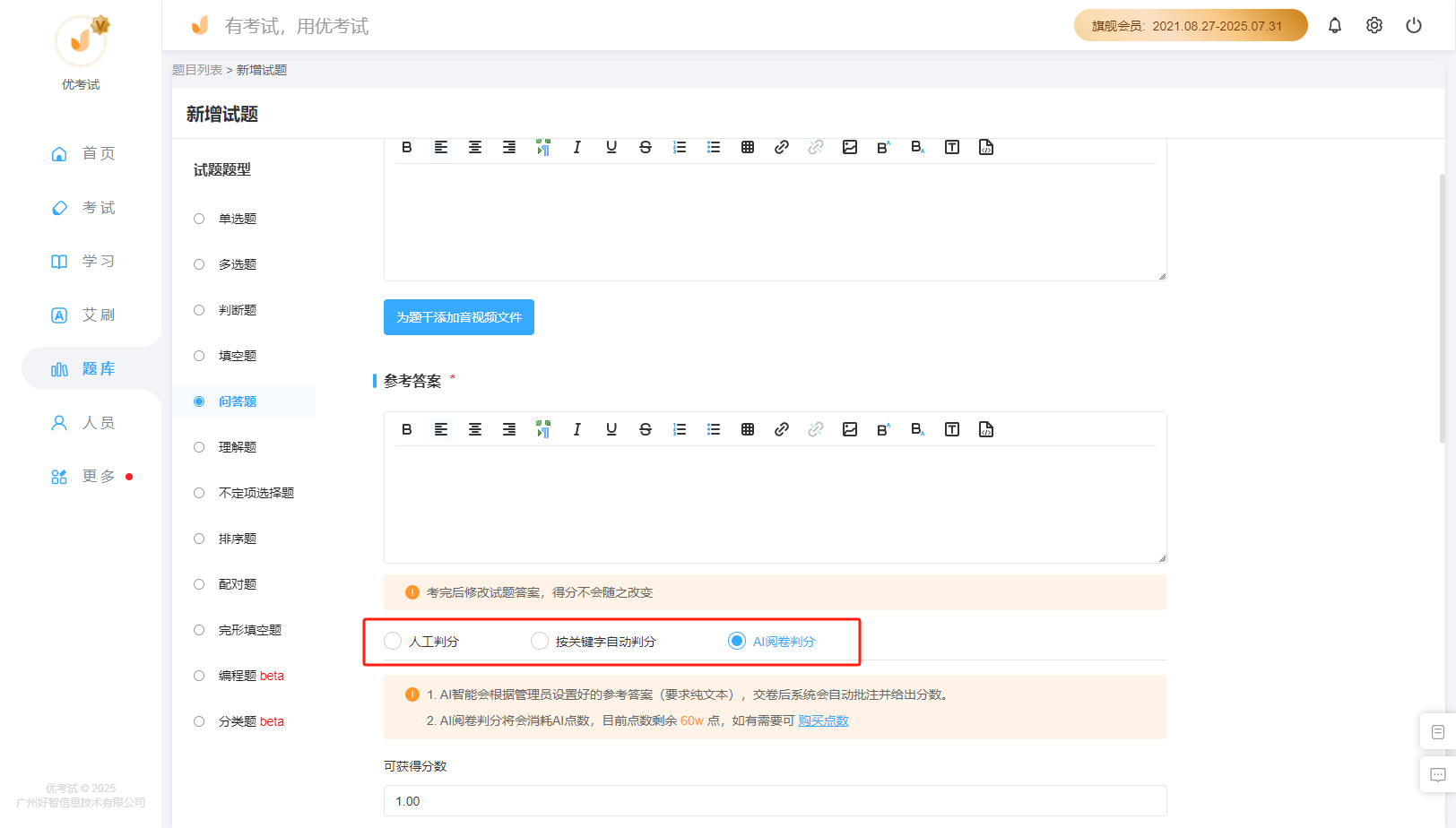This screenshot has height=828, width=1456.
Task: Open settings gear in header
Action: 1374,25
